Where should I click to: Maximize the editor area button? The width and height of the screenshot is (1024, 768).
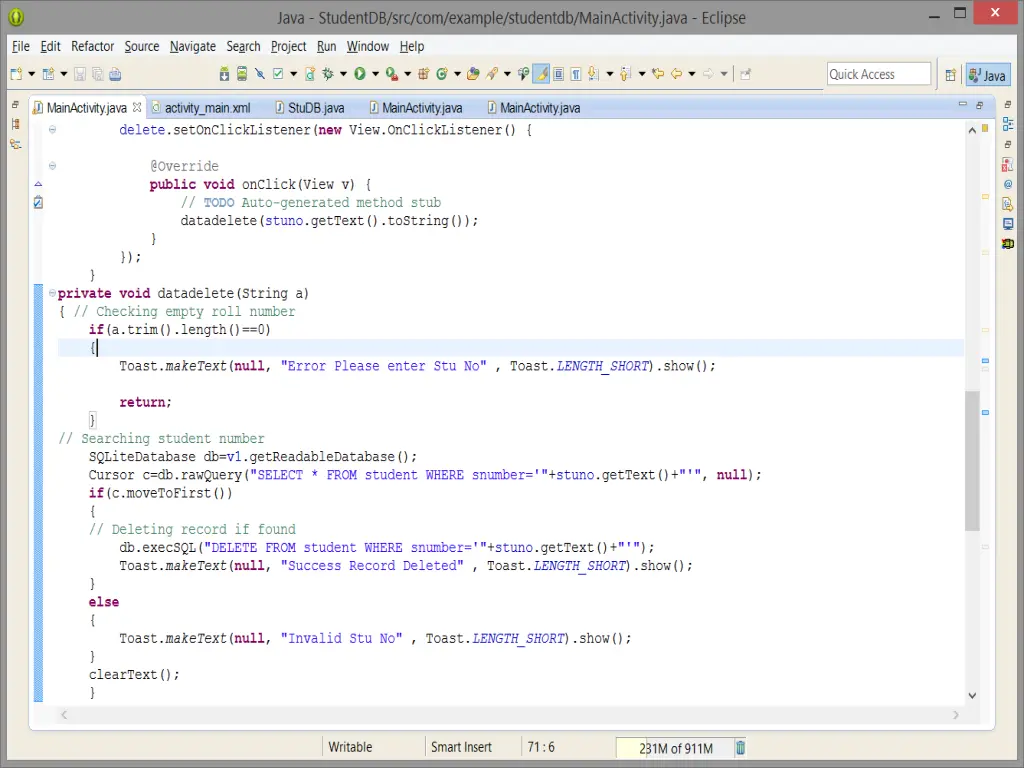pyautogui.click(x=979, y=104)
